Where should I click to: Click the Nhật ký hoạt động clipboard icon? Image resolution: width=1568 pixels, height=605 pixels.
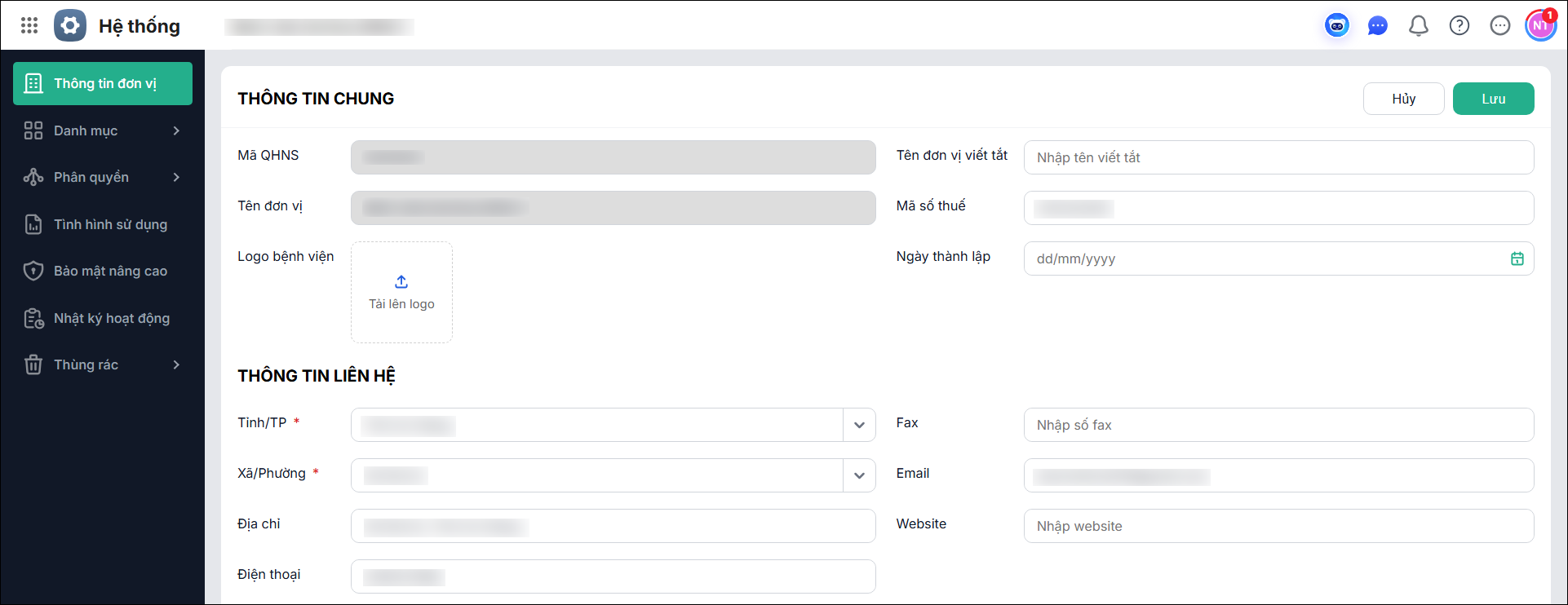click(x=33, y=318)
